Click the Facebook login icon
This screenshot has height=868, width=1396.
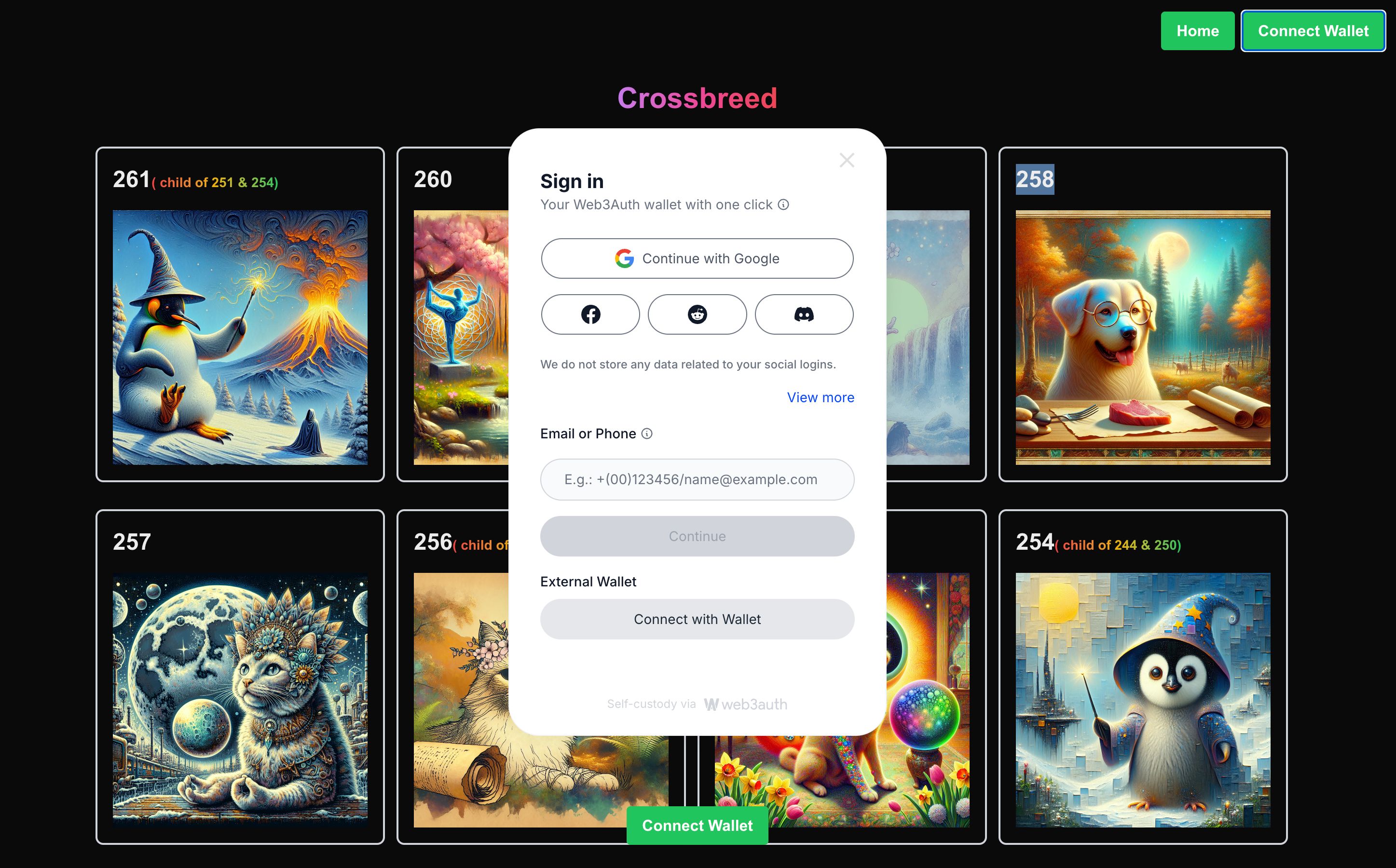click(590, 314)
